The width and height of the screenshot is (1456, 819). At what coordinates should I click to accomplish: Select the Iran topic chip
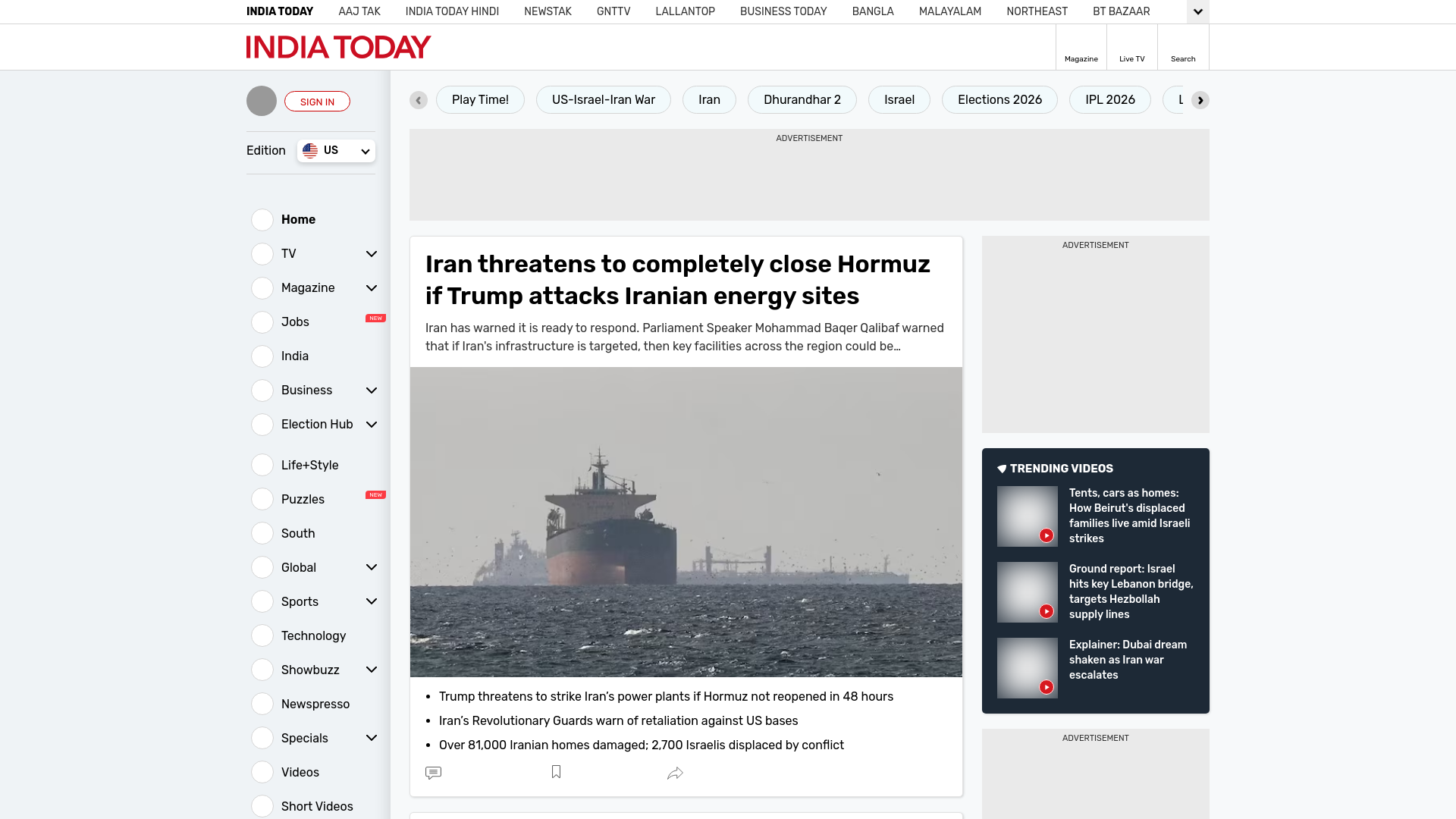[x=709, y=100]
